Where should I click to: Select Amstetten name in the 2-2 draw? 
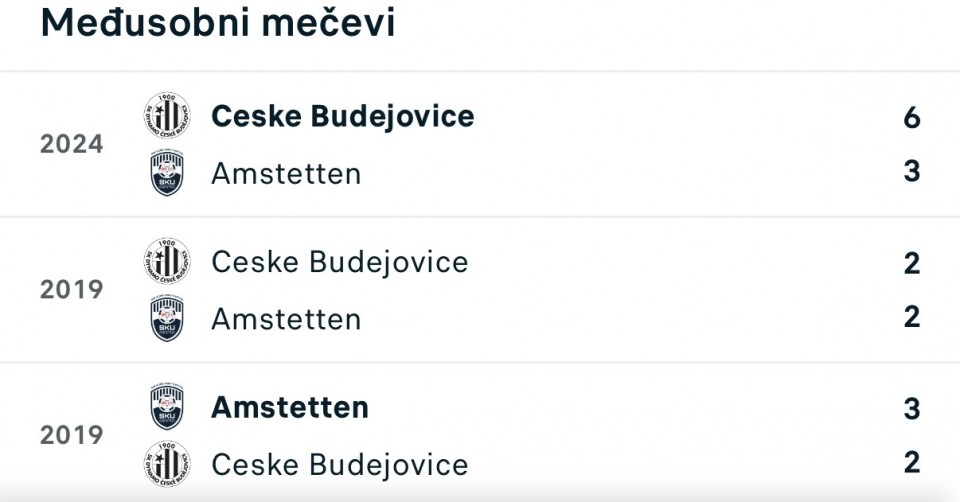(x=286, y=319)
